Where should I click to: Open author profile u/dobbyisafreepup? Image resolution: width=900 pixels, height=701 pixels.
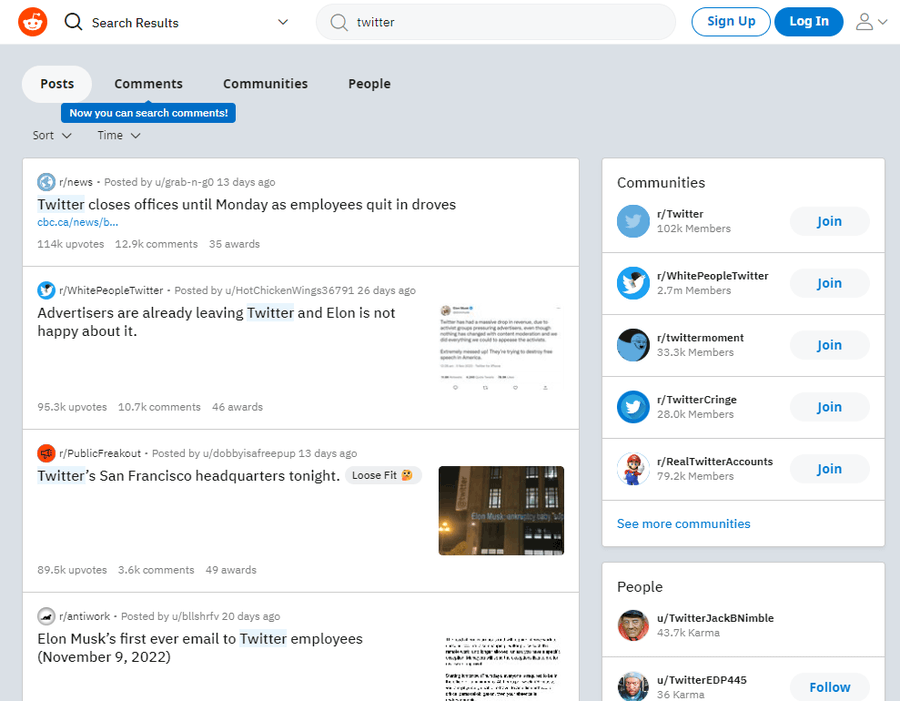pos(249,454)
